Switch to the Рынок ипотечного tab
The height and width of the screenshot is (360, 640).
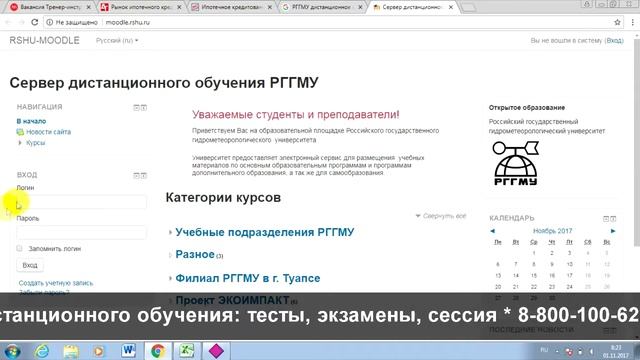[141, 7]
